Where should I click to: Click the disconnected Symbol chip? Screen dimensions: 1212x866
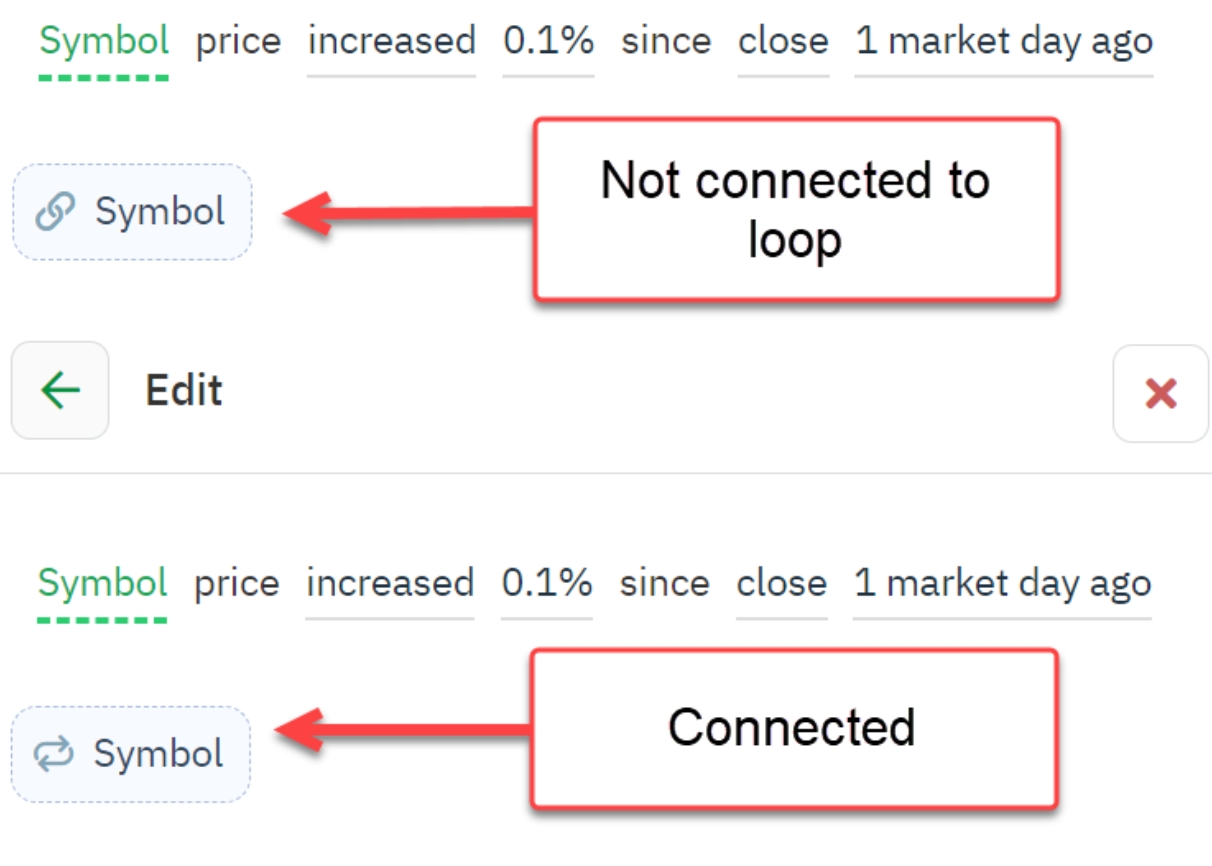click(130, 211)
